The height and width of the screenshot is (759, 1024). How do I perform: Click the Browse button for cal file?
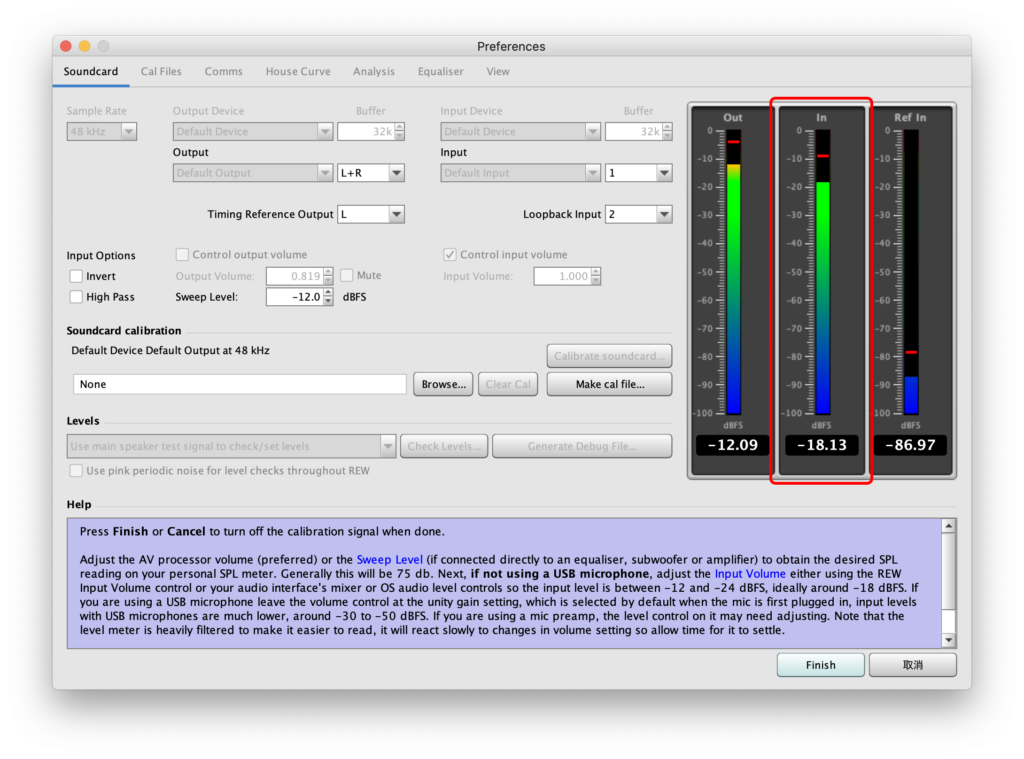point(443,384)
